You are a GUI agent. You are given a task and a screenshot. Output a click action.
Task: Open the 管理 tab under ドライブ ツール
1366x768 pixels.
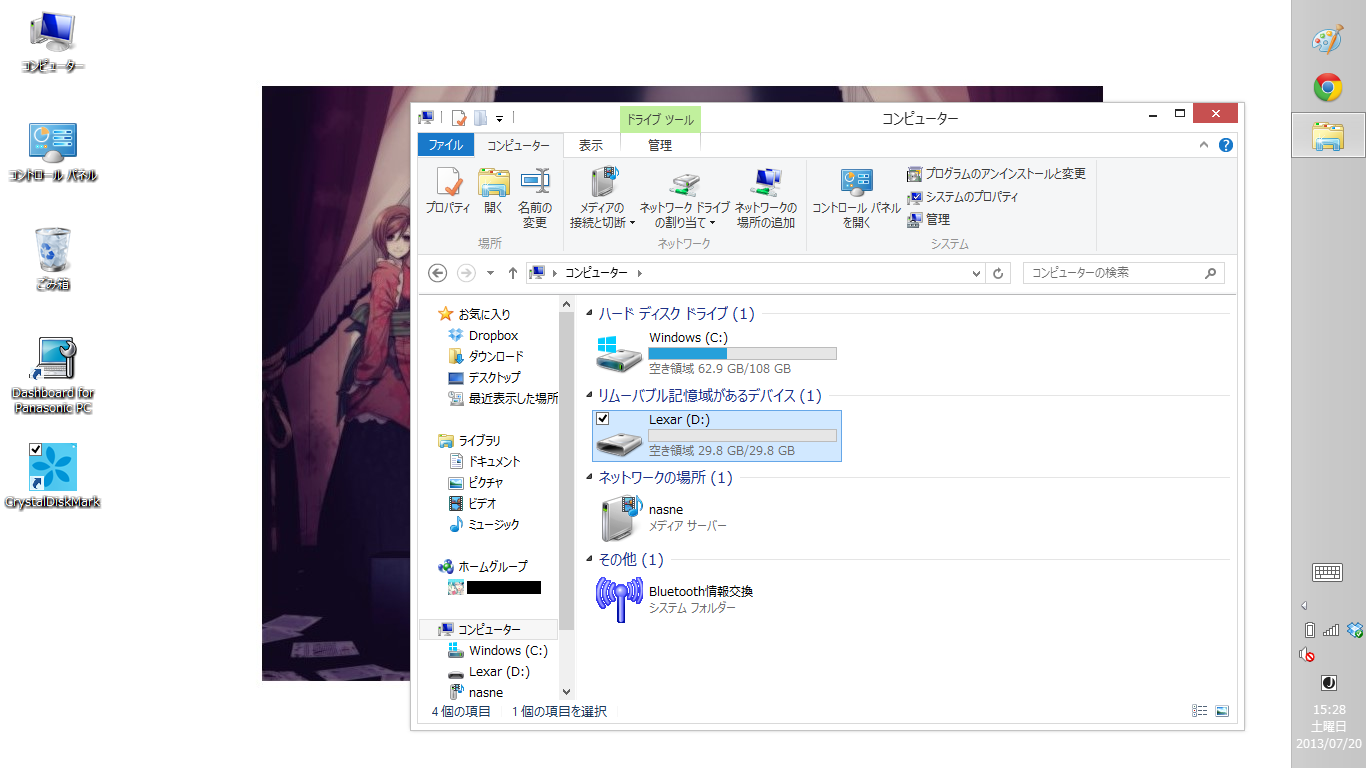(660, 145)
